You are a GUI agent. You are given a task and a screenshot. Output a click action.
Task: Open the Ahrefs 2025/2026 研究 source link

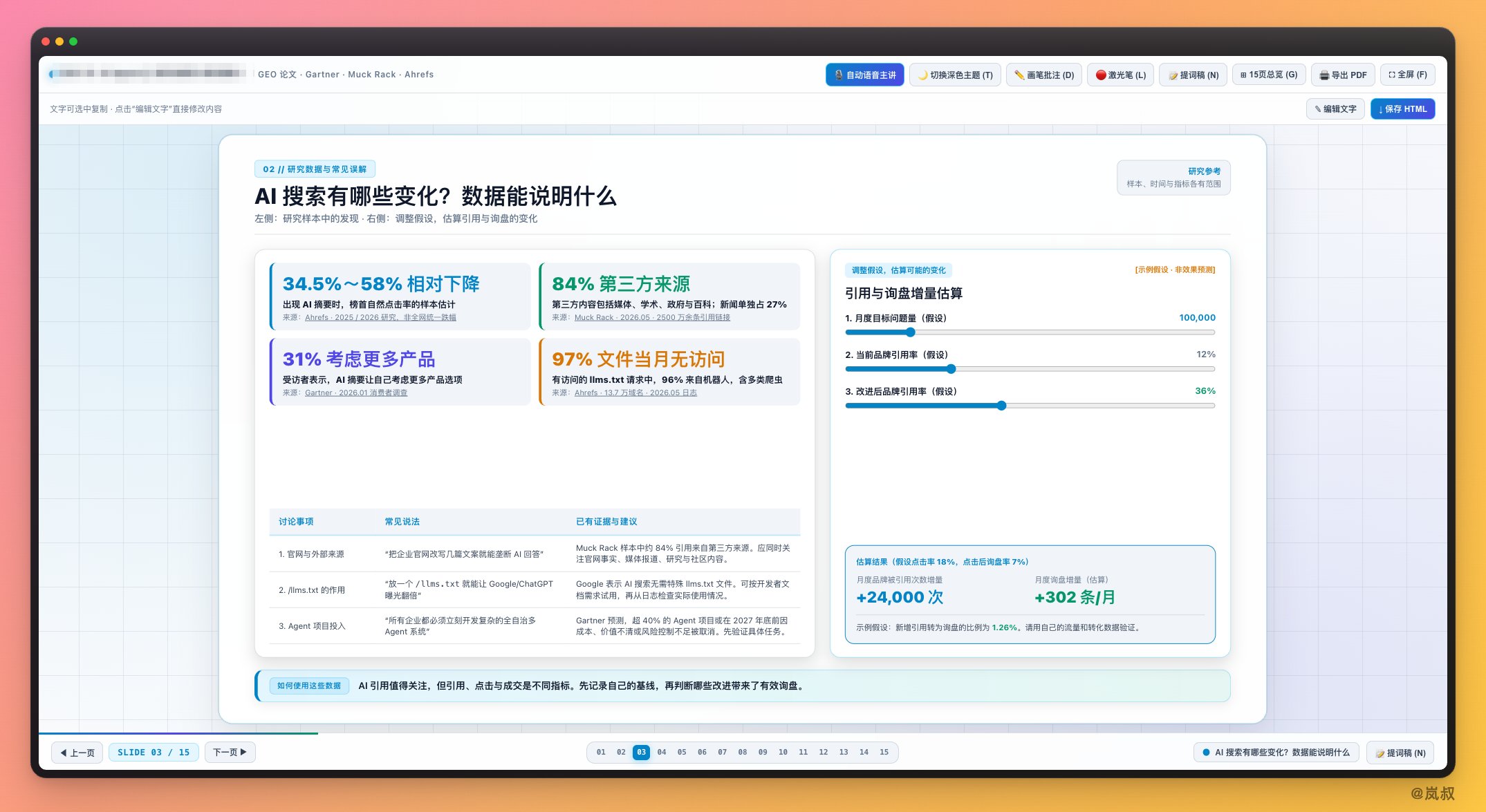tap(380, 317)
